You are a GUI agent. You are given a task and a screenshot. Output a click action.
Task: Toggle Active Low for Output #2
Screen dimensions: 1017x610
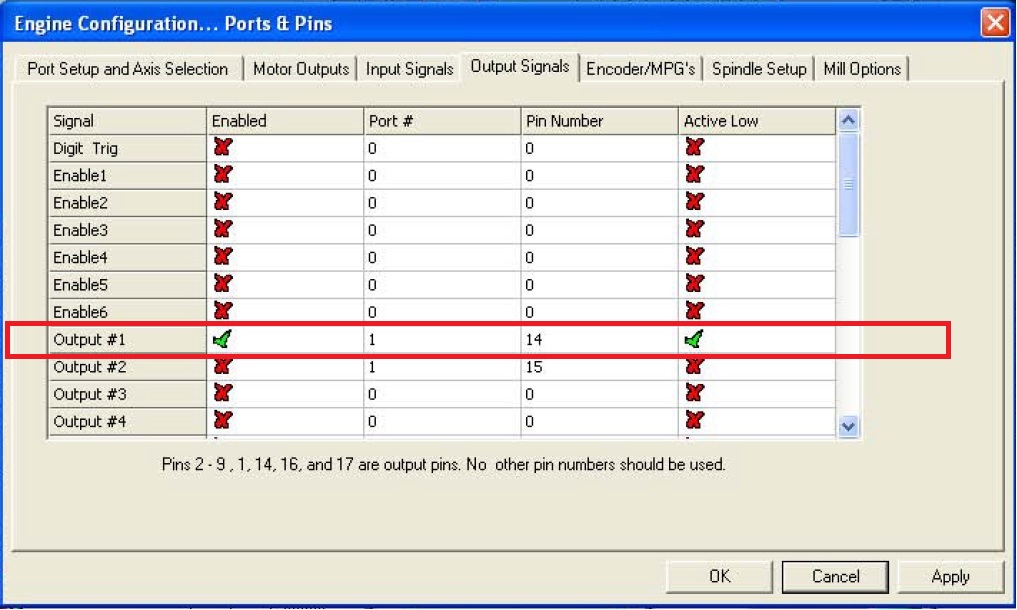(x=694, y=367)
